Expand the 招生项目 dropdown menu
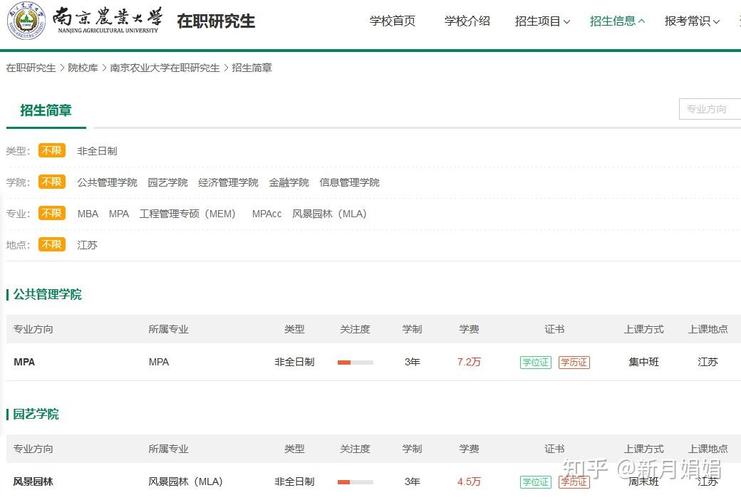Screen dimensions: 741x500 click(543, 21)
